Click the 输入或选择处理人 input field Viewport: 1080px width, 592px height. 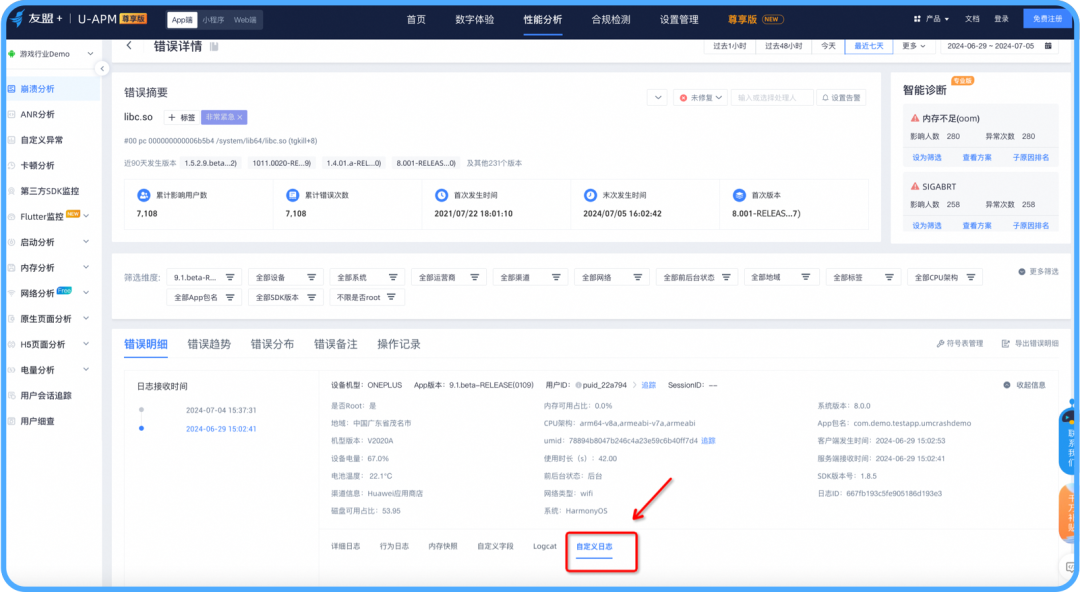coord(771,98)
